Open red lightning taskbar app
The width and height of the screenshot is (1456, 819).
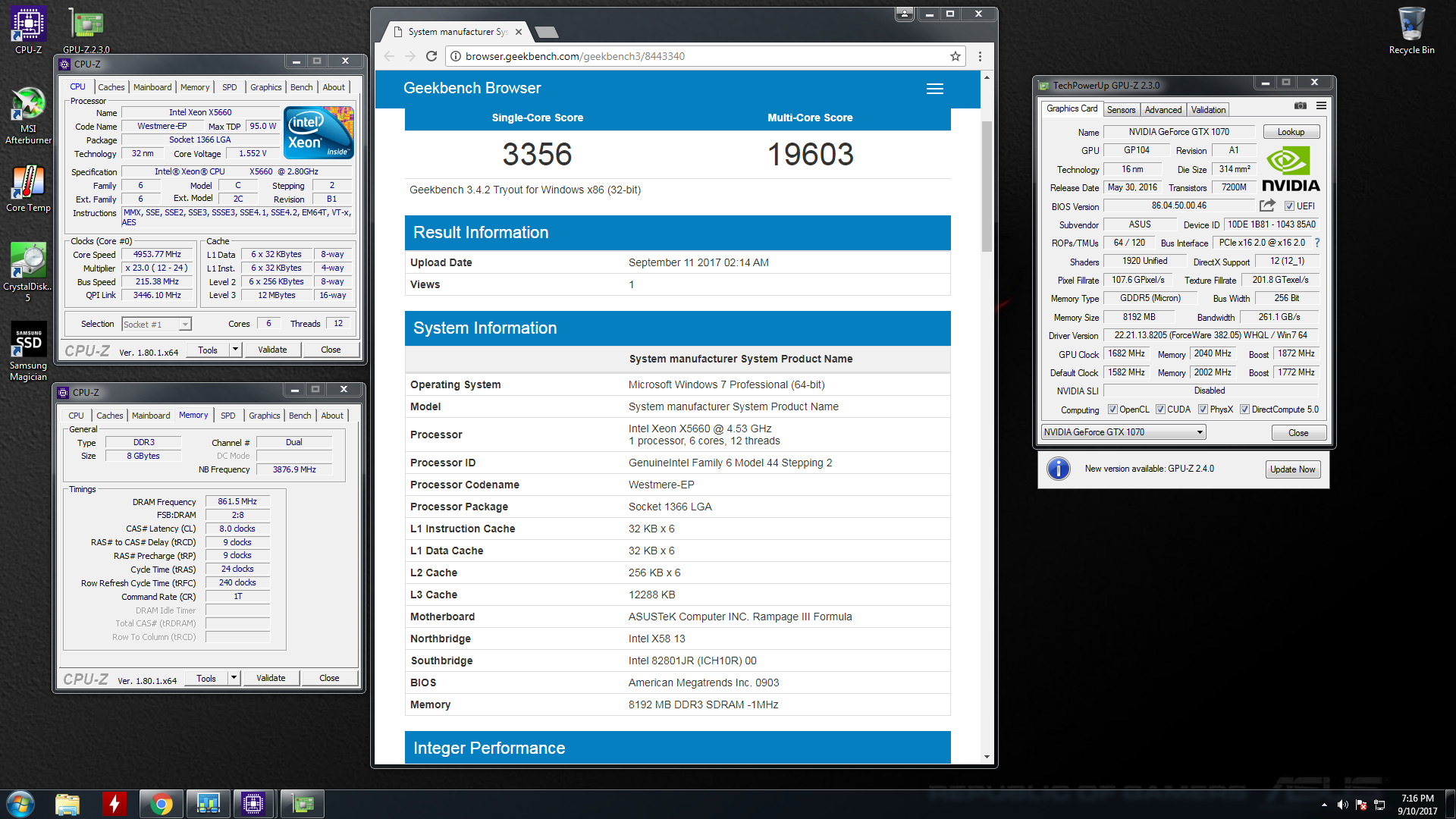point(115,804)
